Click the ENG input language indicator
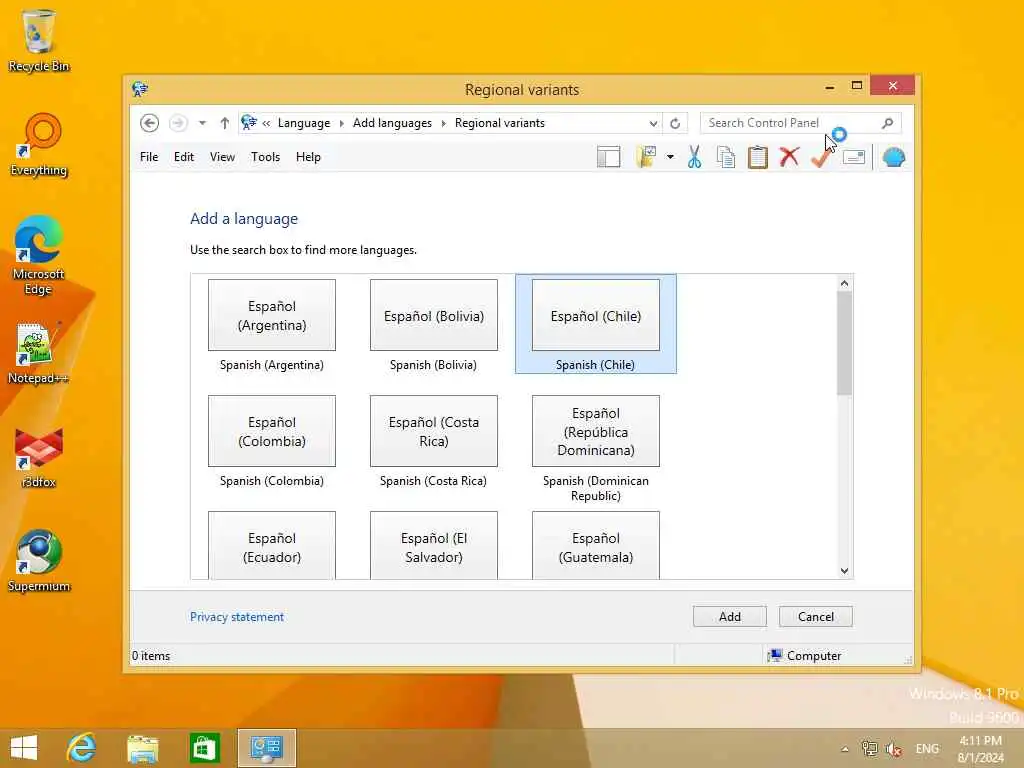1024x768 pixels. coord(927,749)
